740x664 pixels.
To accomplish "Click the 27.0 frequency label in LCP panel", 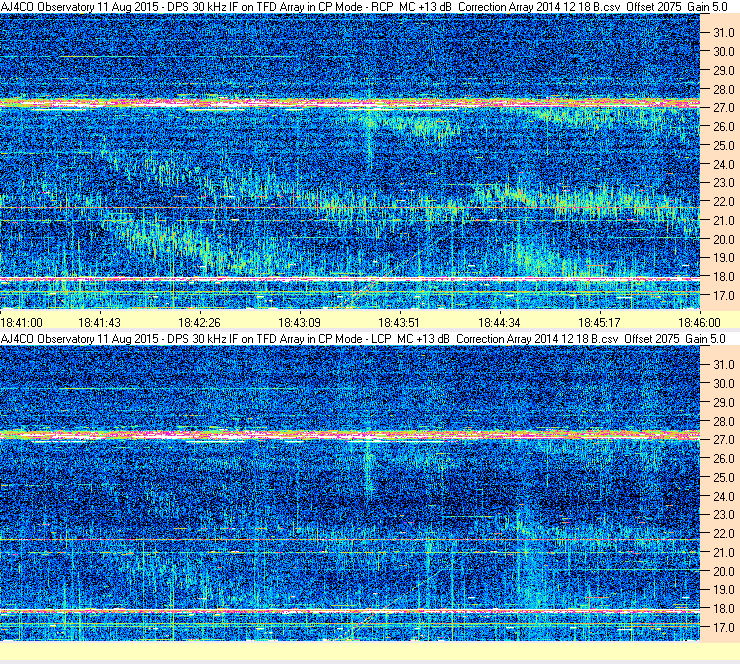I will click(723, 440).
